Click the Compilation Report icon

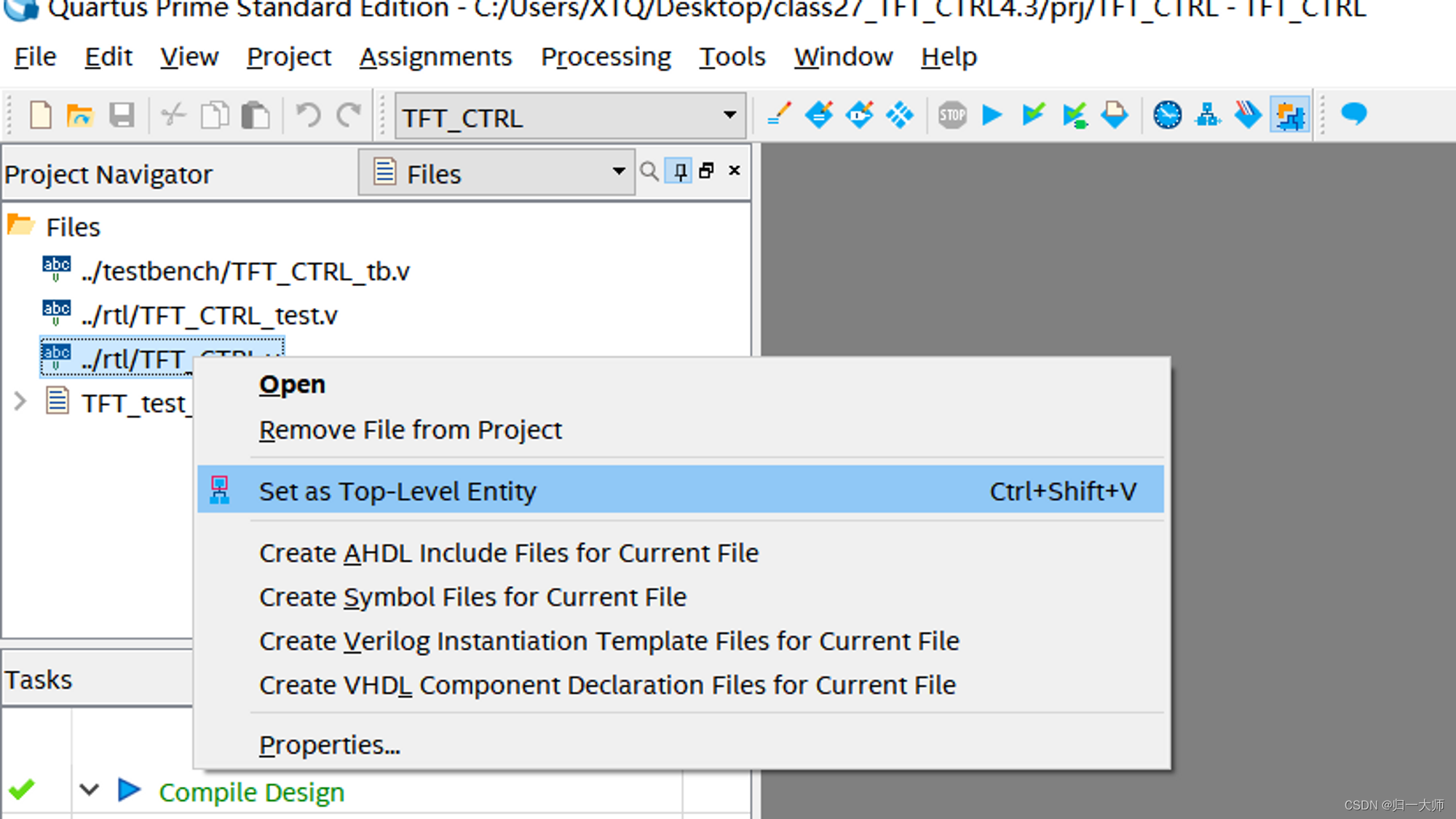tap(1115, 115)
